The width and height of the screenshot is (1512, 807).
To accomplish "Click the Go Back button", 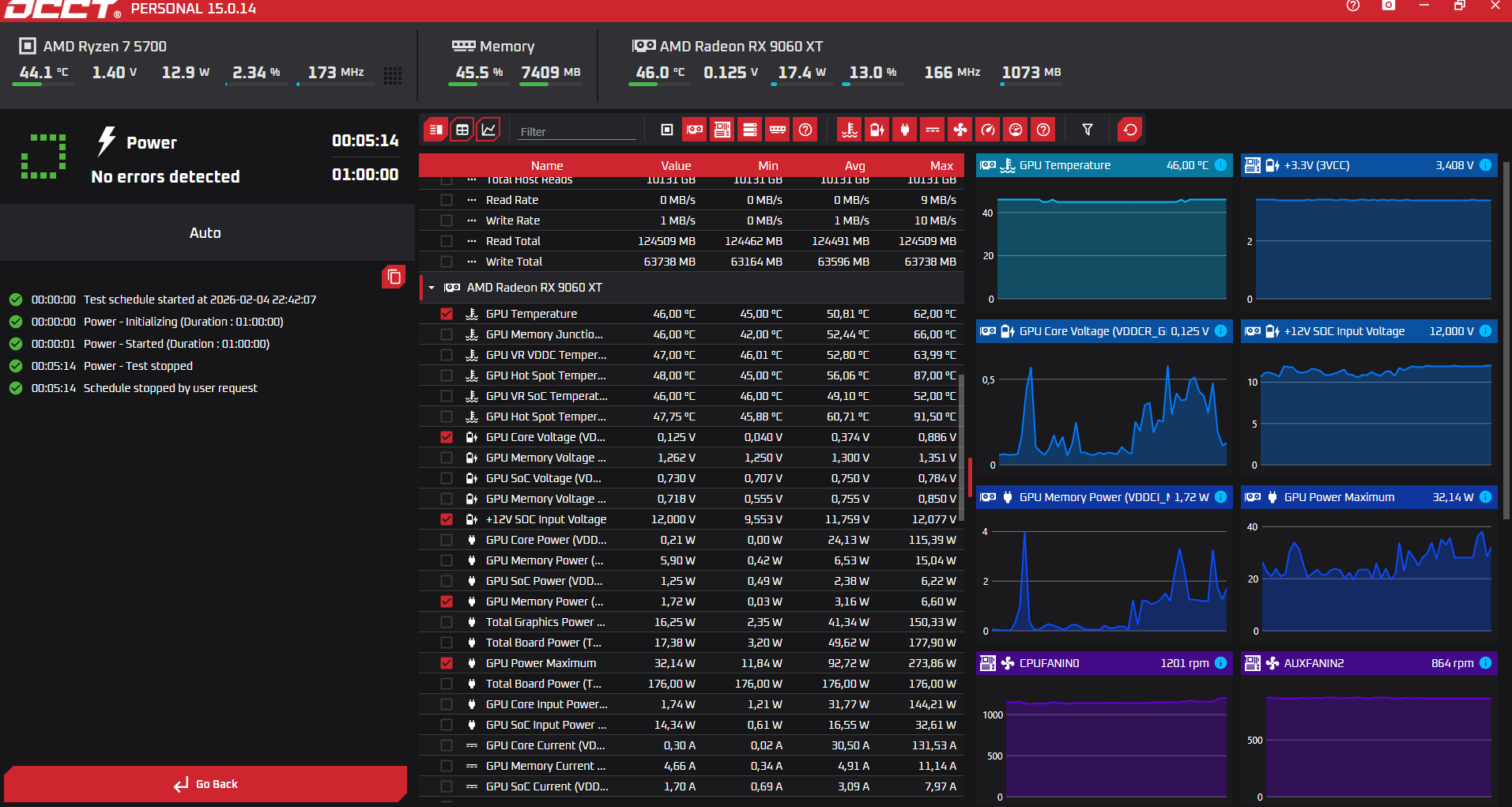I will tap(205, 784).
